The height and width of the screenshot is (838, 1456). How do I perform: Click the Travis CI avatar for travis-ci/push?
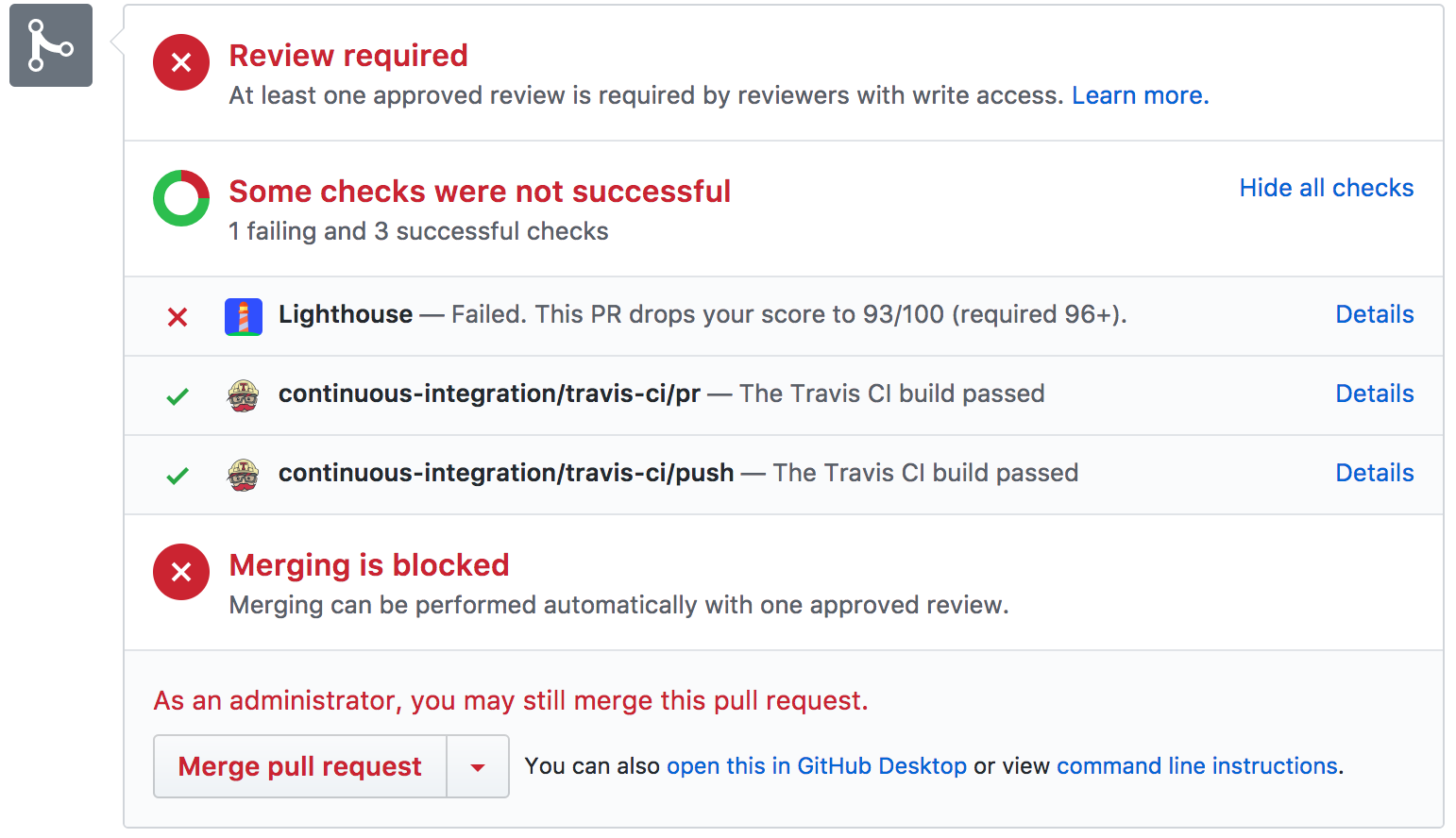point(244,474)
